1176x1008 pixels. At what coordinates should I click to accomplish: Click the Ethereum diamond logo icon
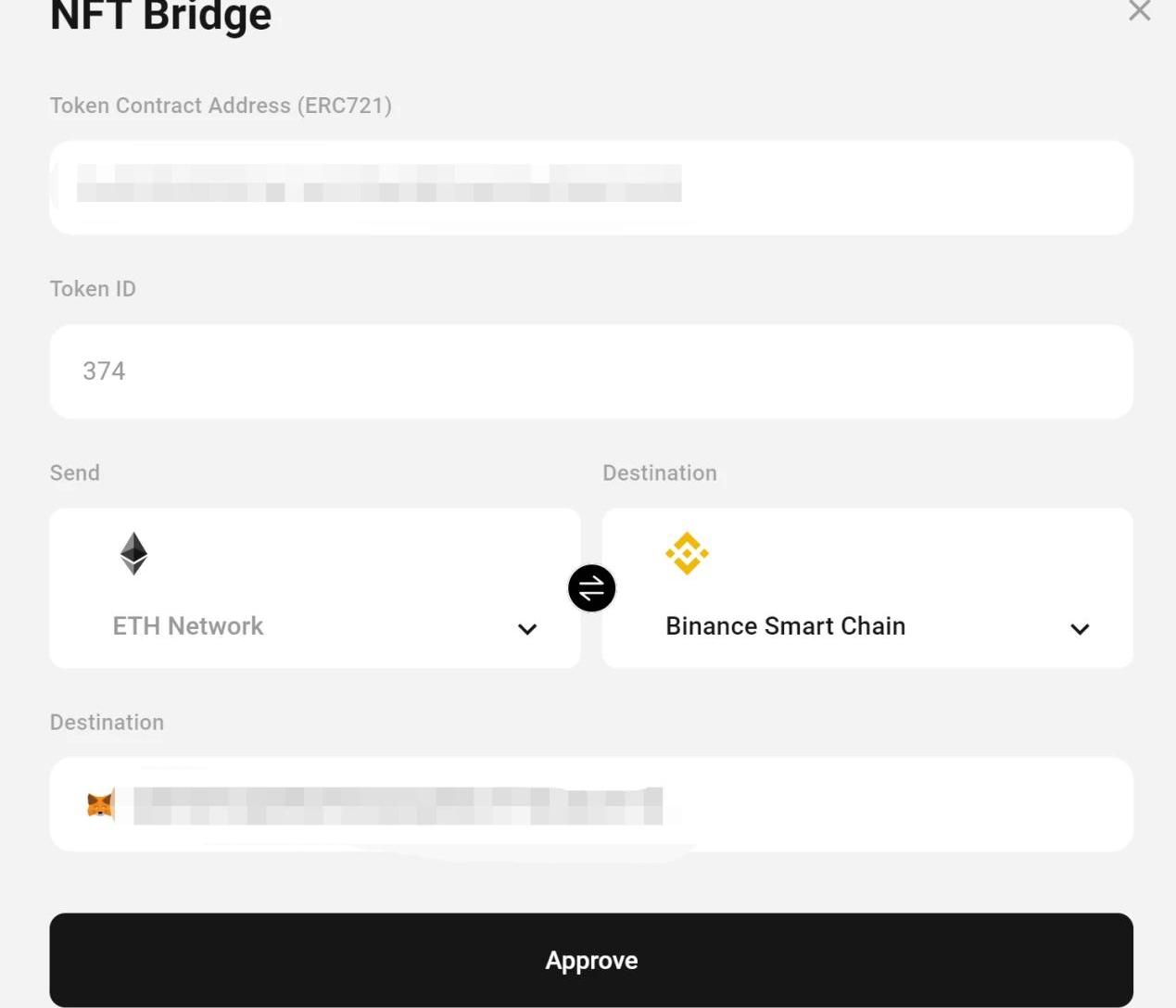(x=134, y=553)
